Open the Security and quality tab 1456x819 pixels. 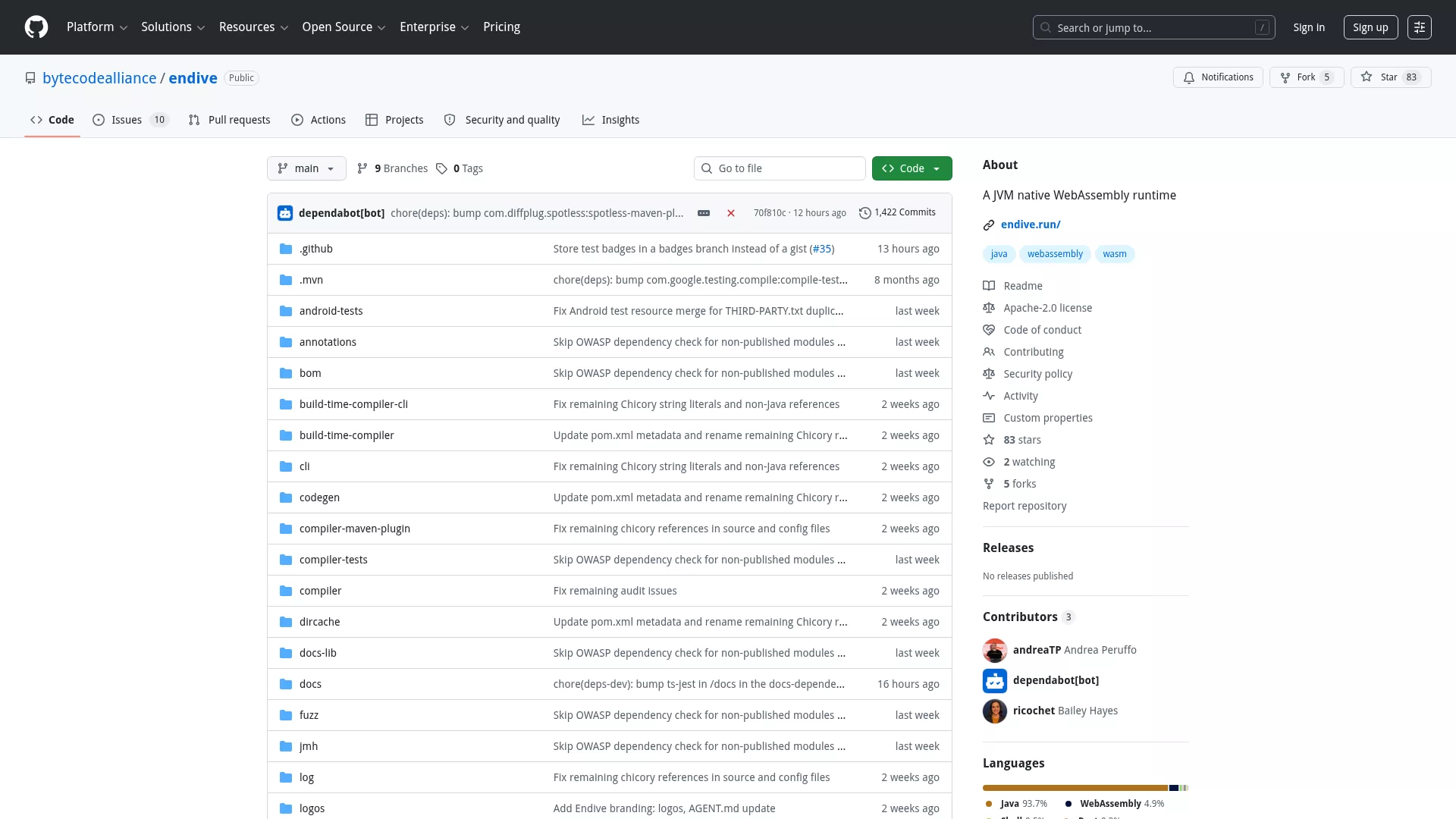(x=502, y=120)
